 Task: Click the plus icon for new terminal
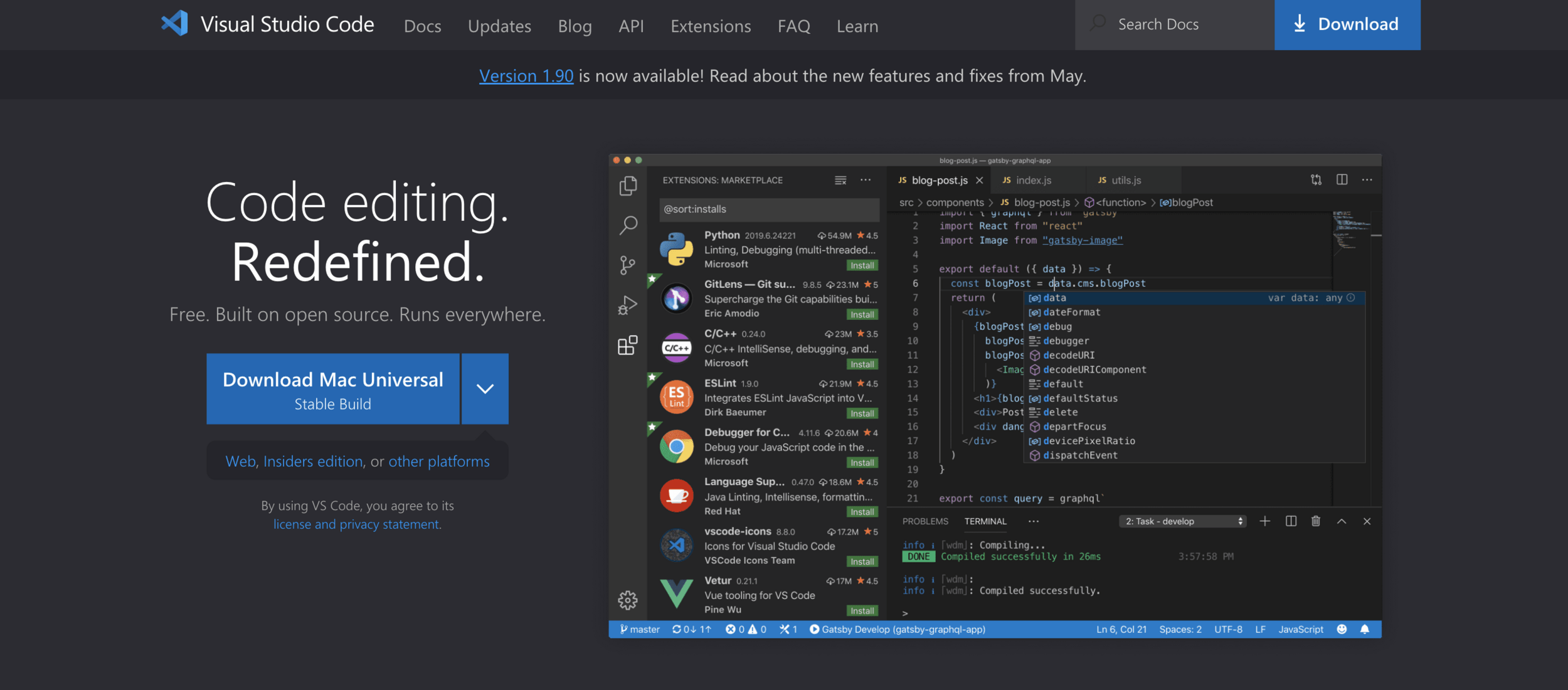click(1265, 521)
